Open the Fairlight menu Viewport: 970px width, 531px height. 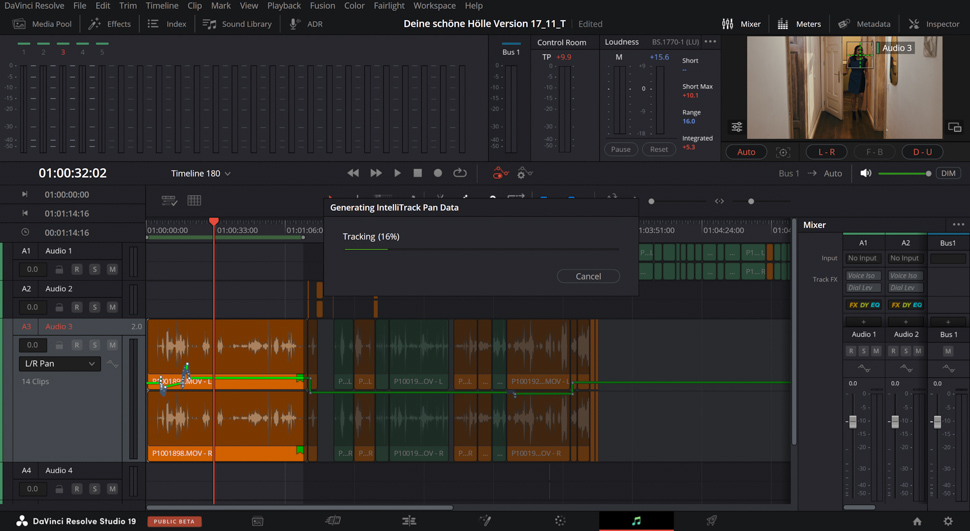[389, 6]
